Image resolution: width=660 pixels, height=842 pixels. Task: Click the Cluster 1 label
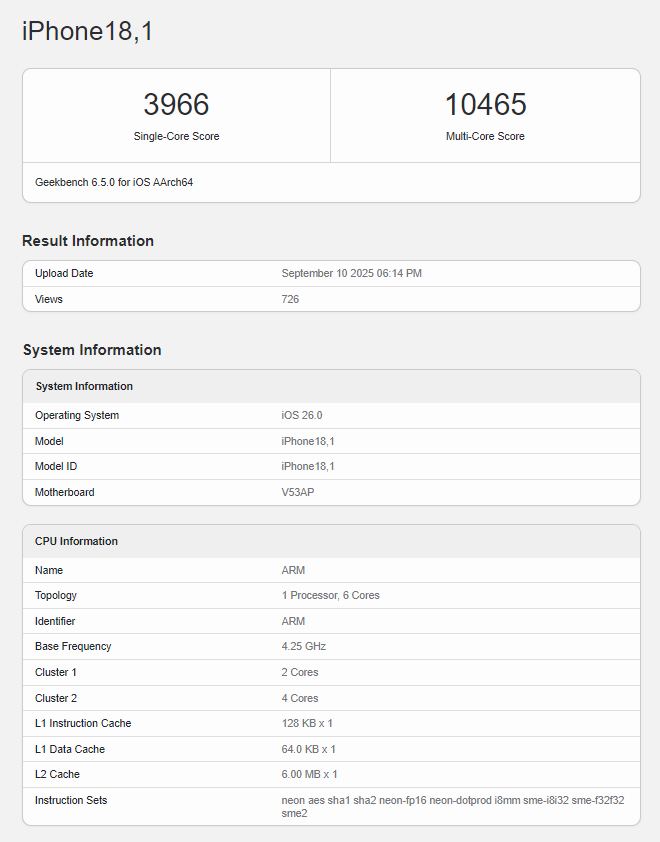pos(56,672)
